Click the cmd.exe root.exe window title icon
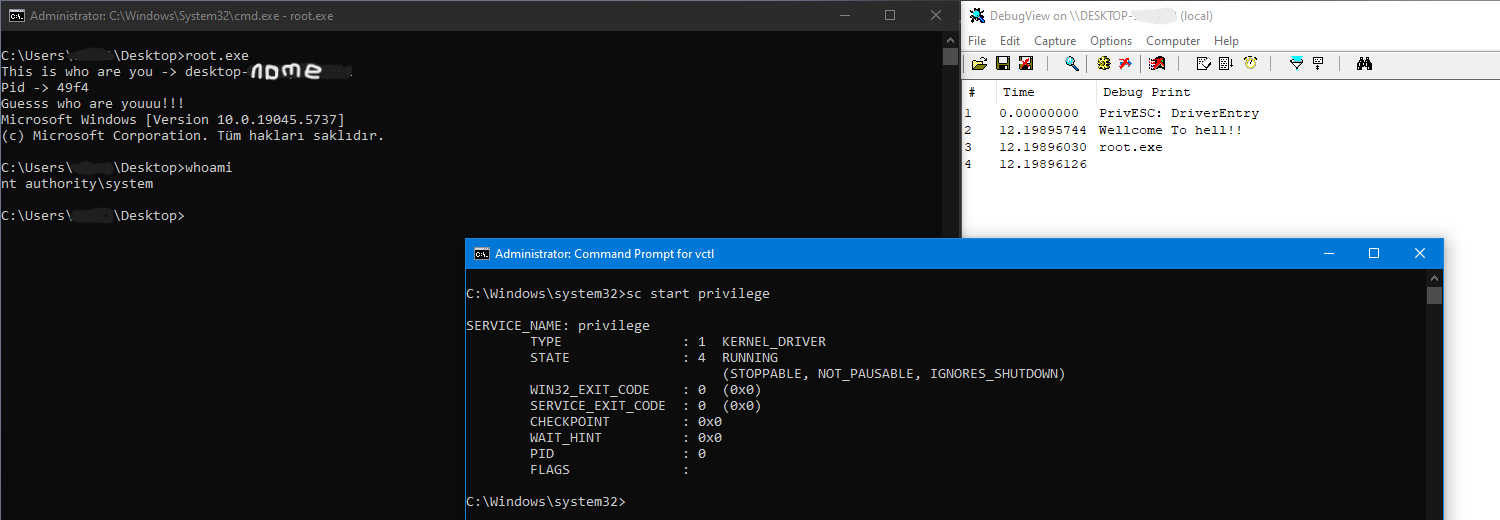Viewport: 1500px width, 520px height. [17, 15]
